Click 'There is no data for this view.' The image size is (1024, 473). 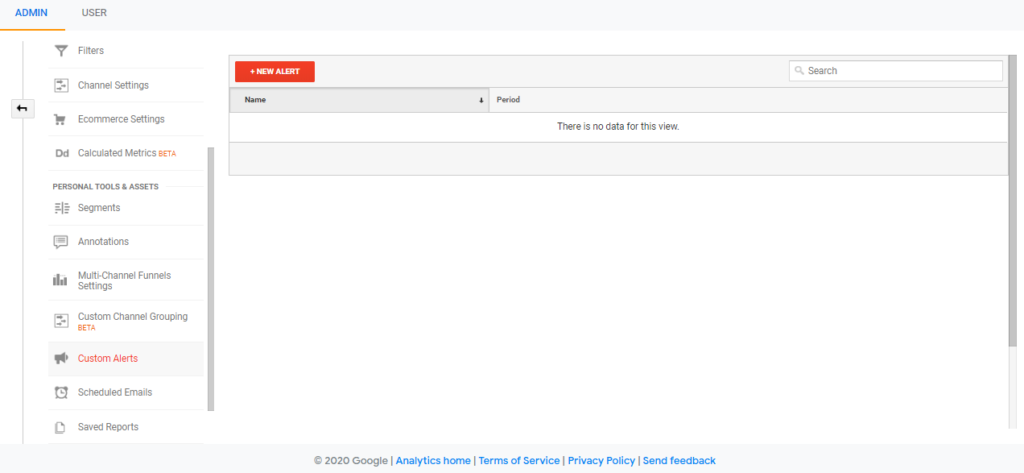[618, 127]
